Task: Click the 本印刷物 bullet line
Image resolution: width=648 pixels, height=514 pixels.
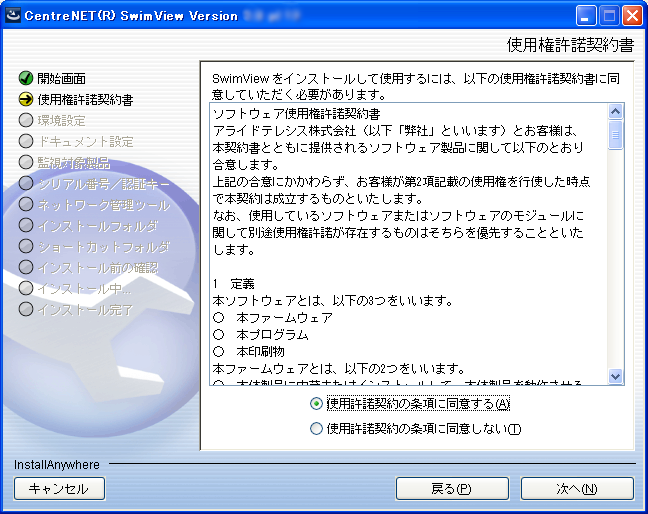Action: 249,352
